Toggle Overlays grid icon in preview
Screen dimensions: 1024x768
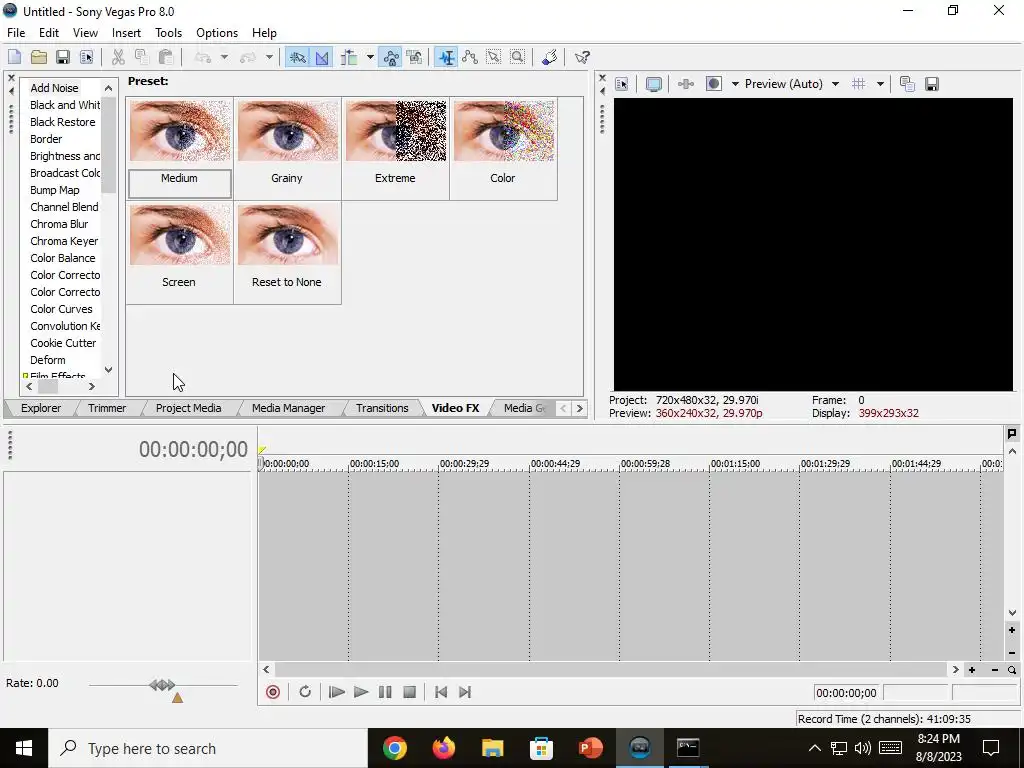pyautogui.click(x=859, y=84)
